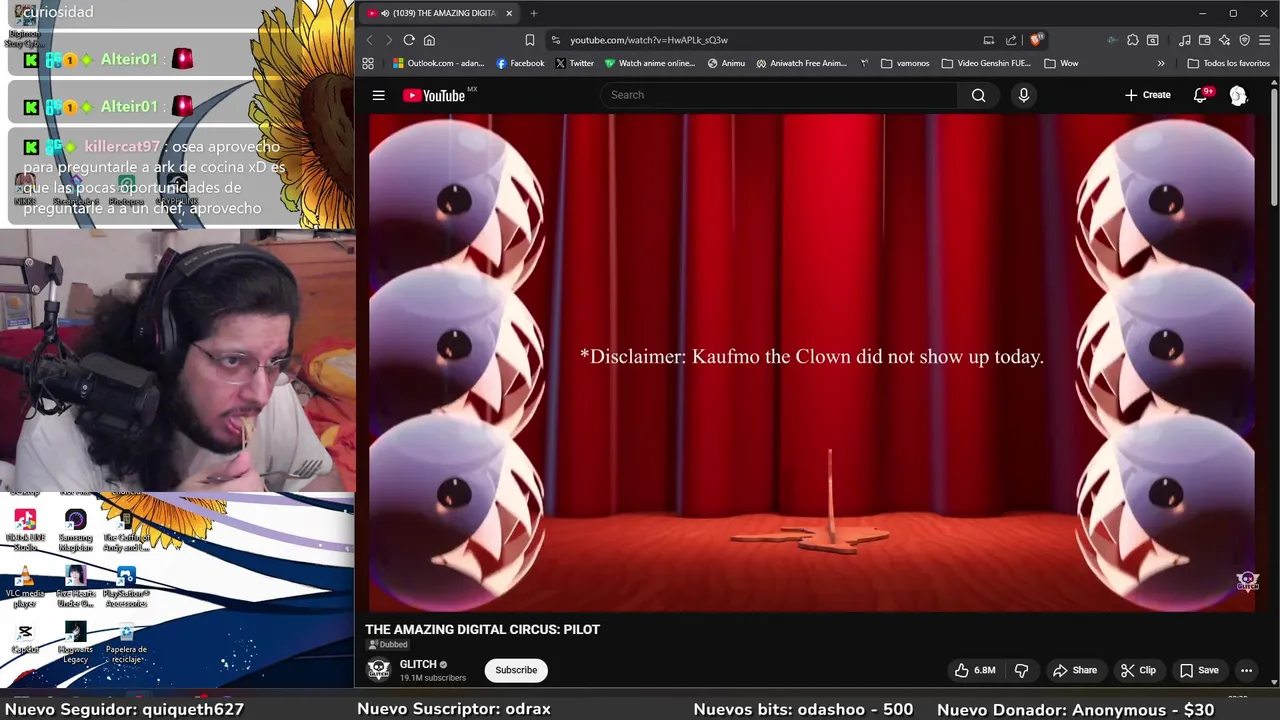Open the Brave VPN shield icon

[1245, 40]
